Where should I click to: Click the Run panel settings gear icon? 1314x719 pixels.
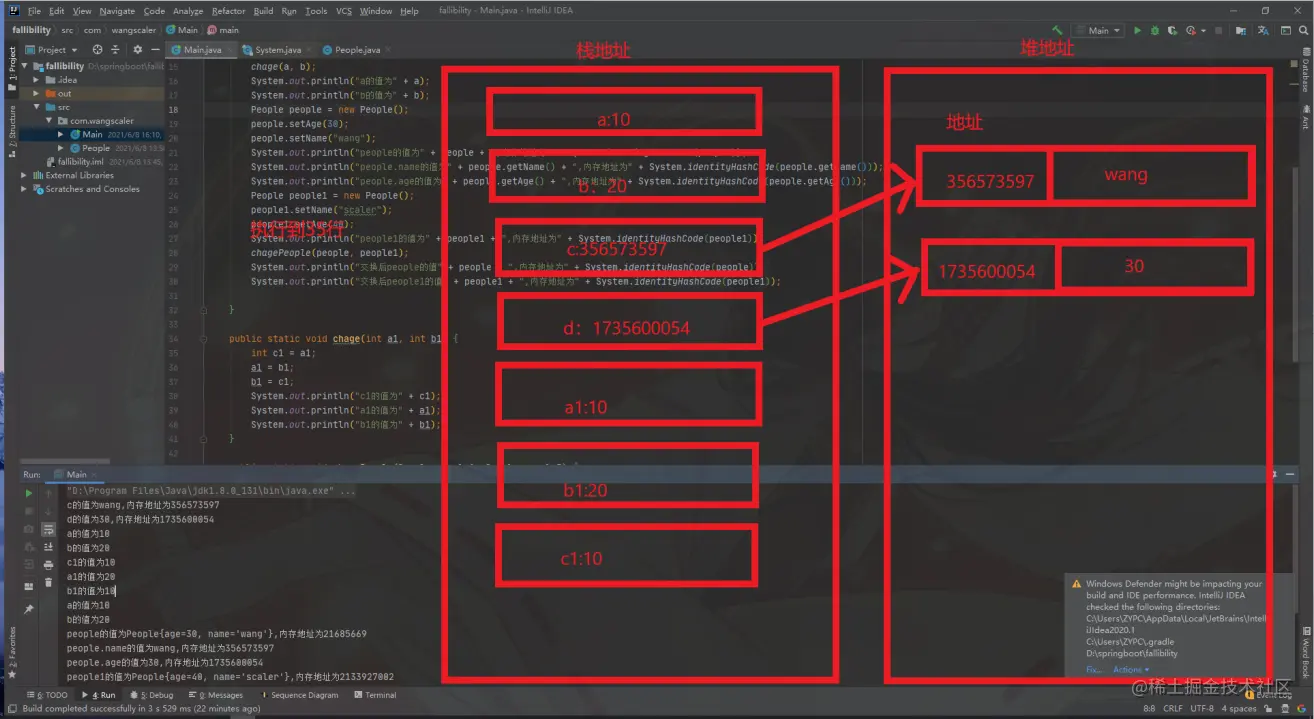click(x=1277, y=474)
